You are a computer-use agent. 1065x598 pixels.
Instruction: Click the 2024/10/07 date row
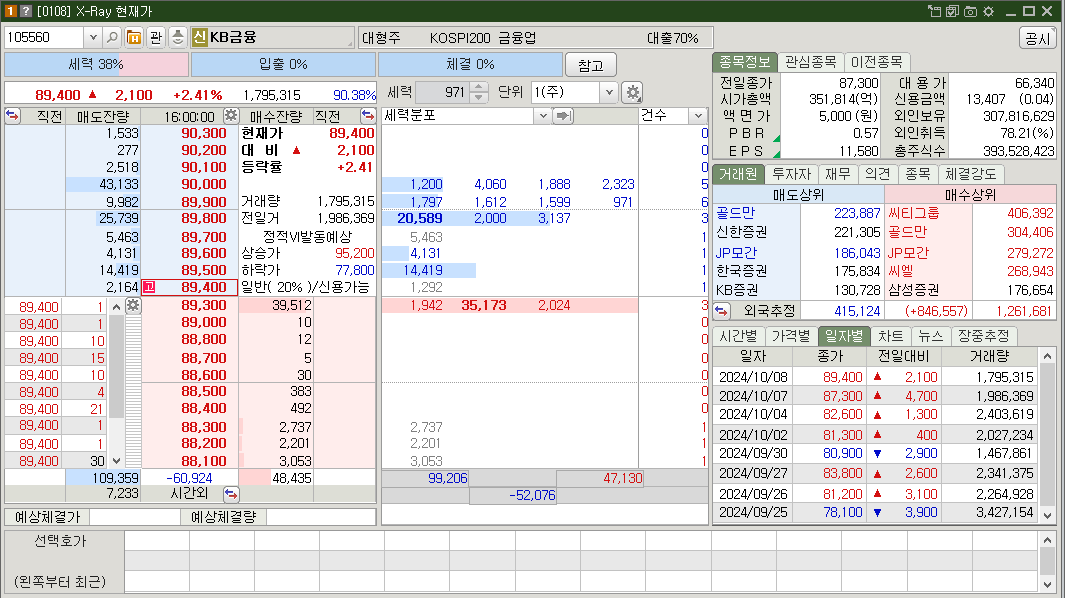[876, 395]
